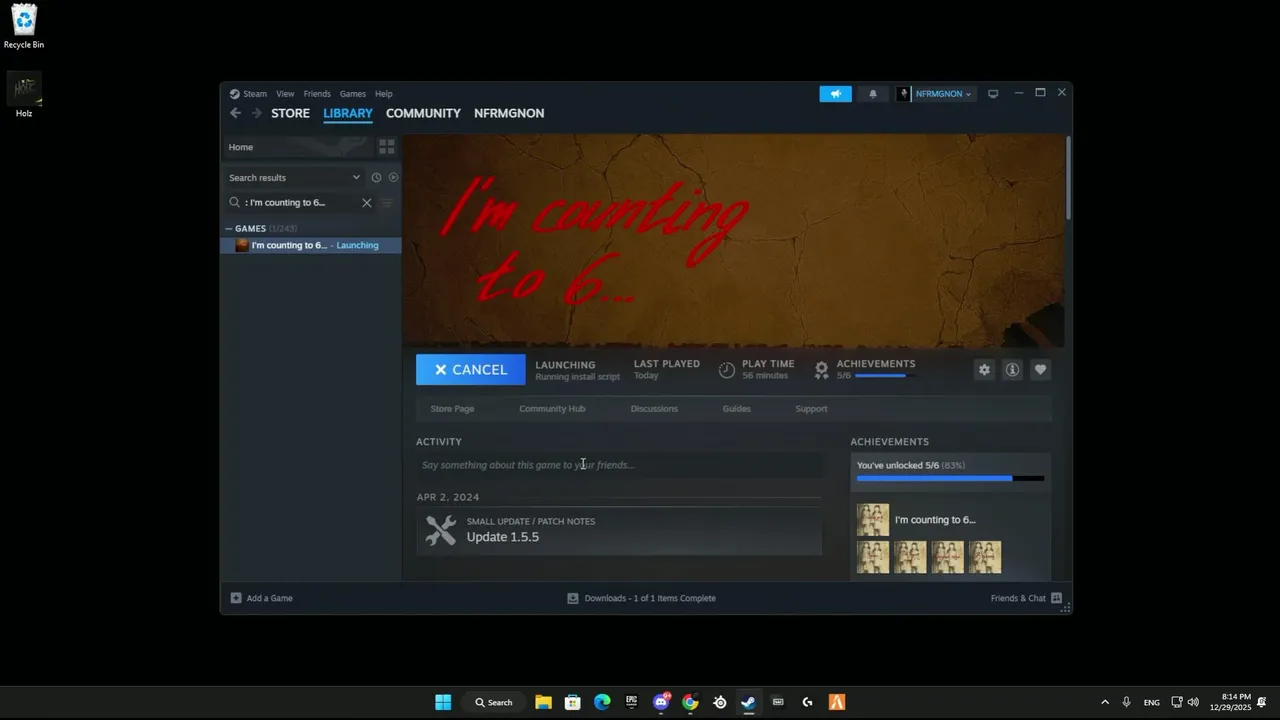1280x720 pixels.
Task: Click the achievements progress bar in the sidebar panel
Action: click(950, 478)
